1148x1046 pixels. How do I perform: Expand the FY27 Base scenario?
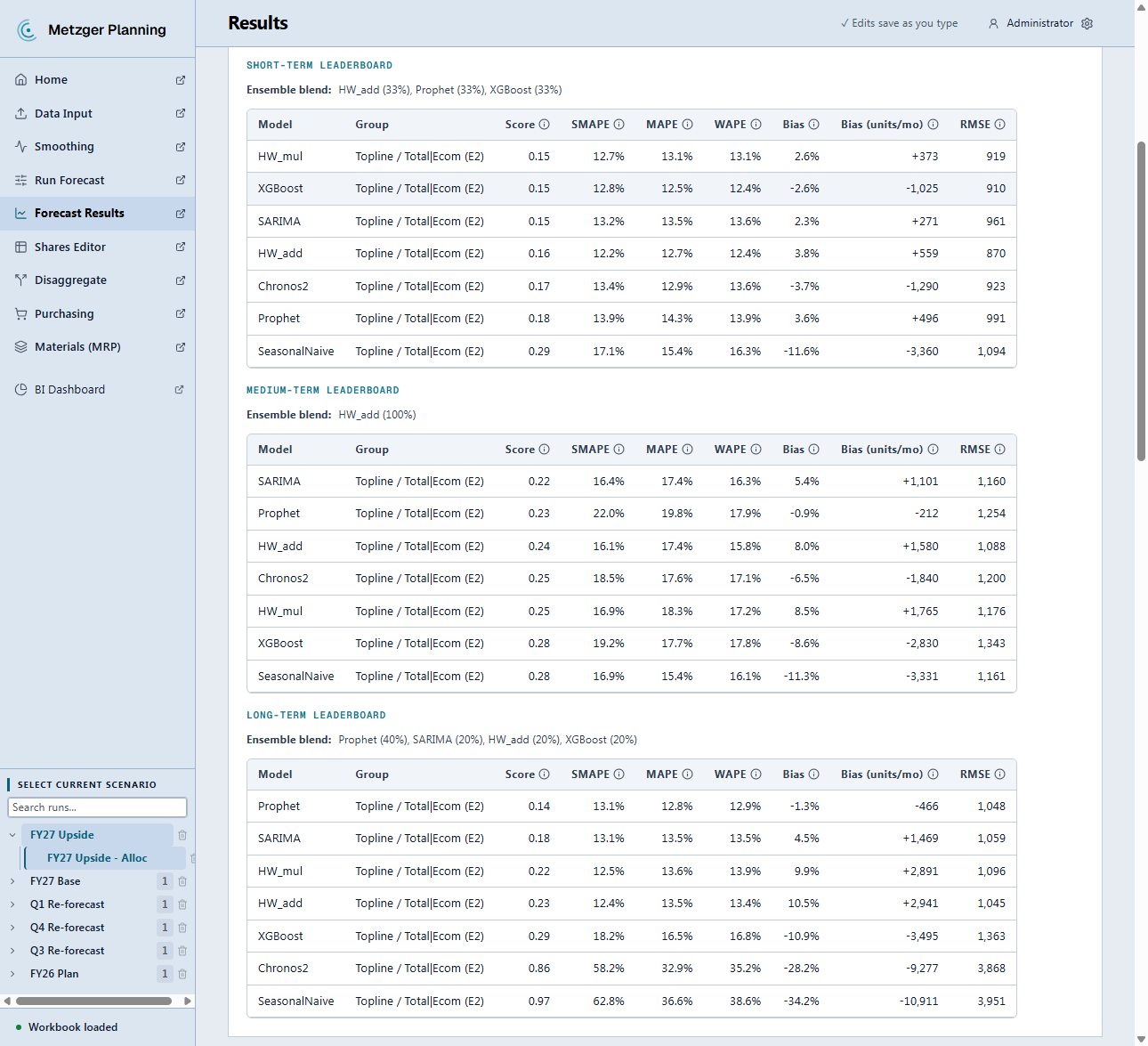12,881
